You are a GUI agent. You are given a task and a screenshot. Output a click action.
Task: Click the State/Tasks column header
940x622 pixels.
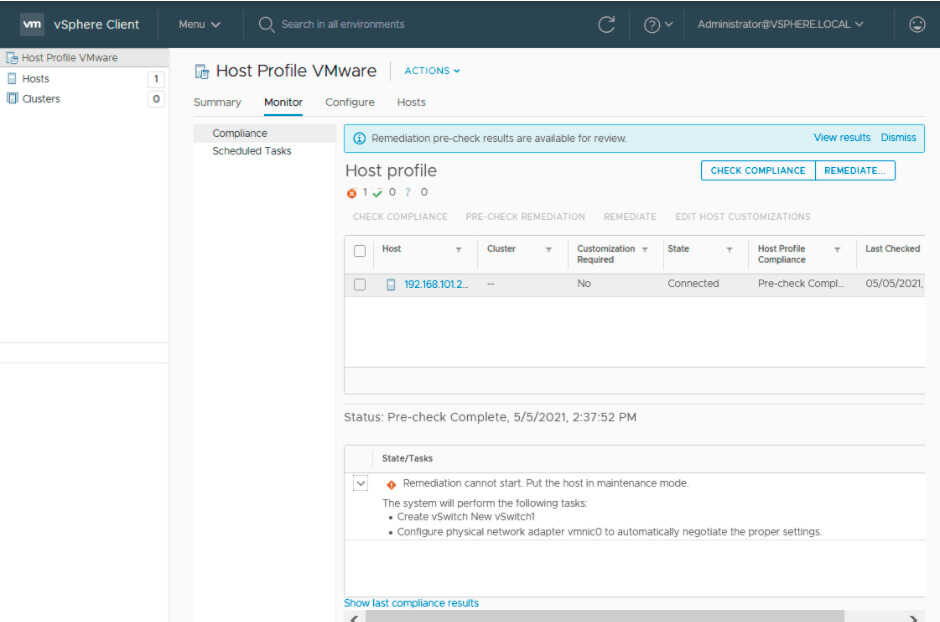[x=407, y=458]
